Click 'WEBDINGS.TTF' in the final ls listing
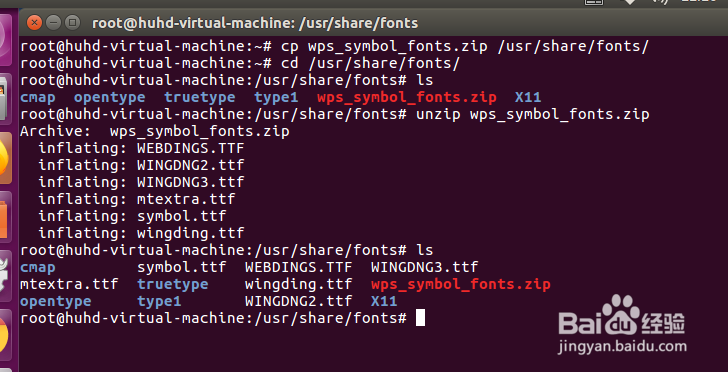 point(299,268)
